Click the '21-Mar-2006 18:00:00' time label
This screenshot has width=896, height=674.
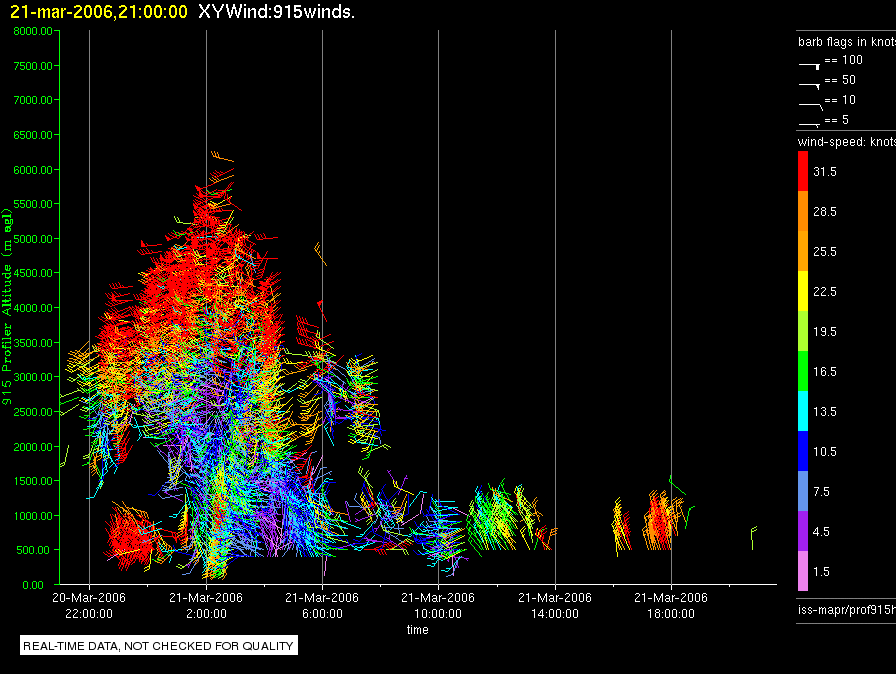[x=671, y=605]
